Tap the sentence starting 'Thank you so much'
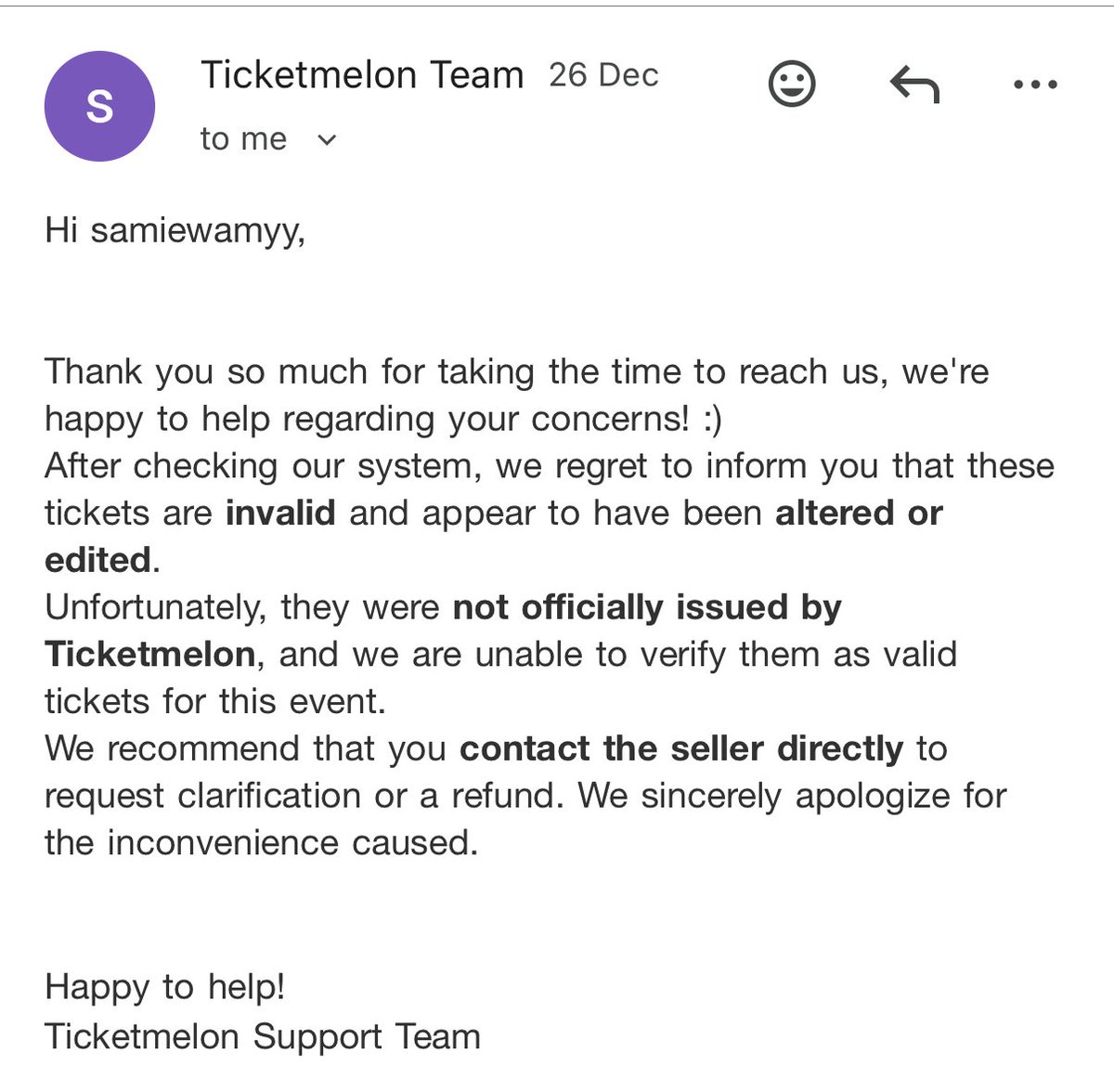The image size is (1114, 1092). [x=517, y=395]
